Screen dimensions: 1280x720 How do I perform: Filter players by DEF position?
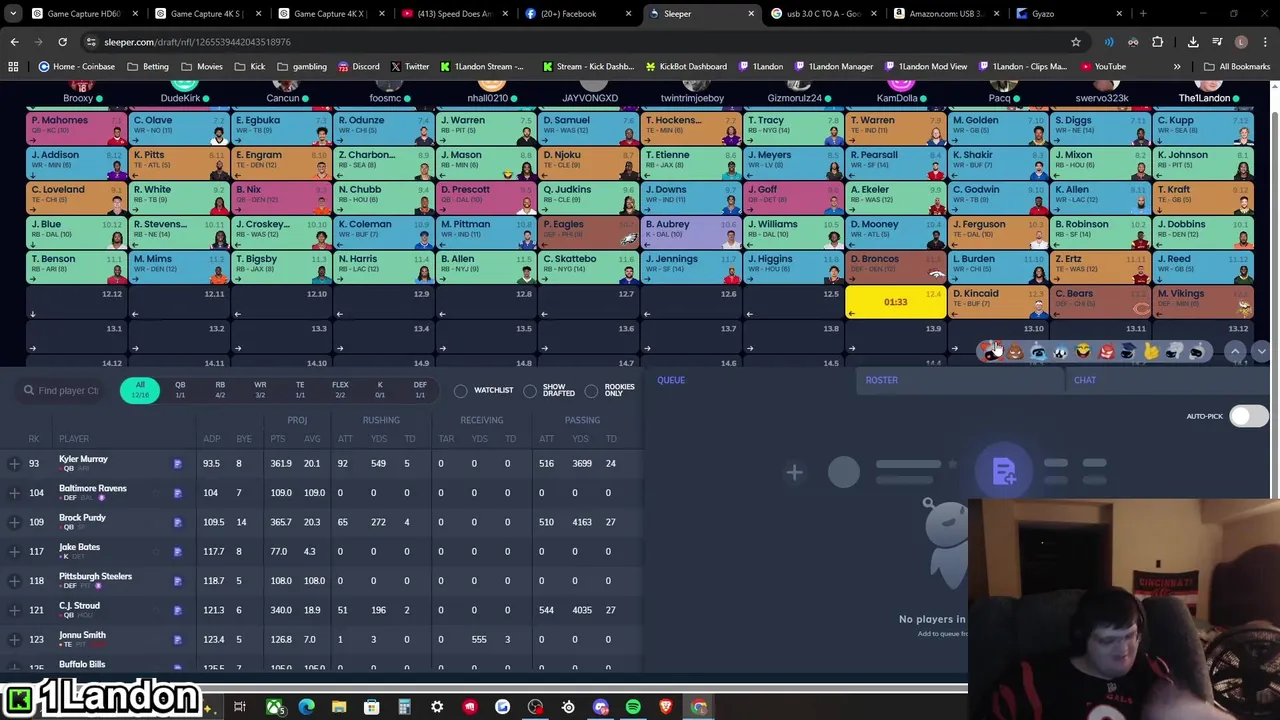[420, 390]
